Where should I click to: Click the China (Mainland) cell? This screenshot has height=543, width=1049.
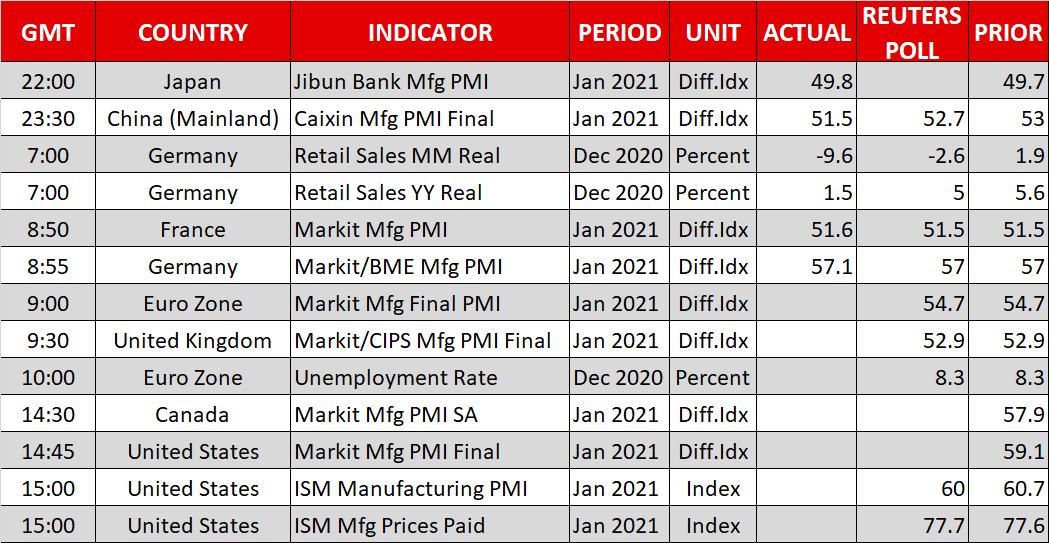[193, 119]
